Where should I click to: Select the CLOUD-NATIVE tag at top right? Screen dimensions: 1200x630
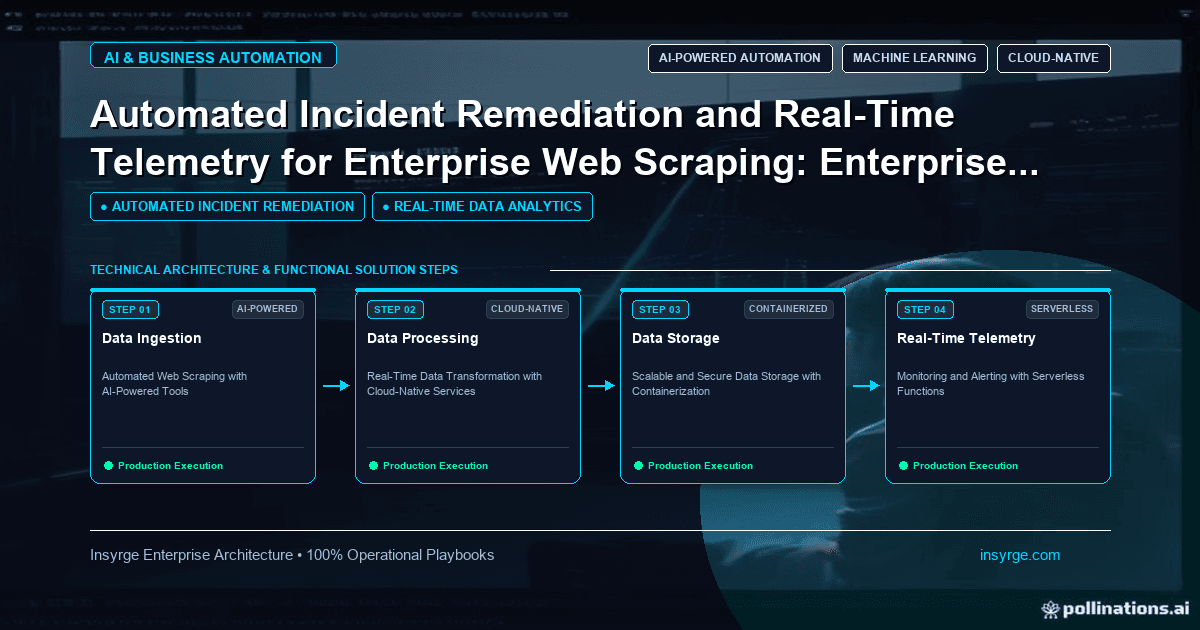point(1053,58)
